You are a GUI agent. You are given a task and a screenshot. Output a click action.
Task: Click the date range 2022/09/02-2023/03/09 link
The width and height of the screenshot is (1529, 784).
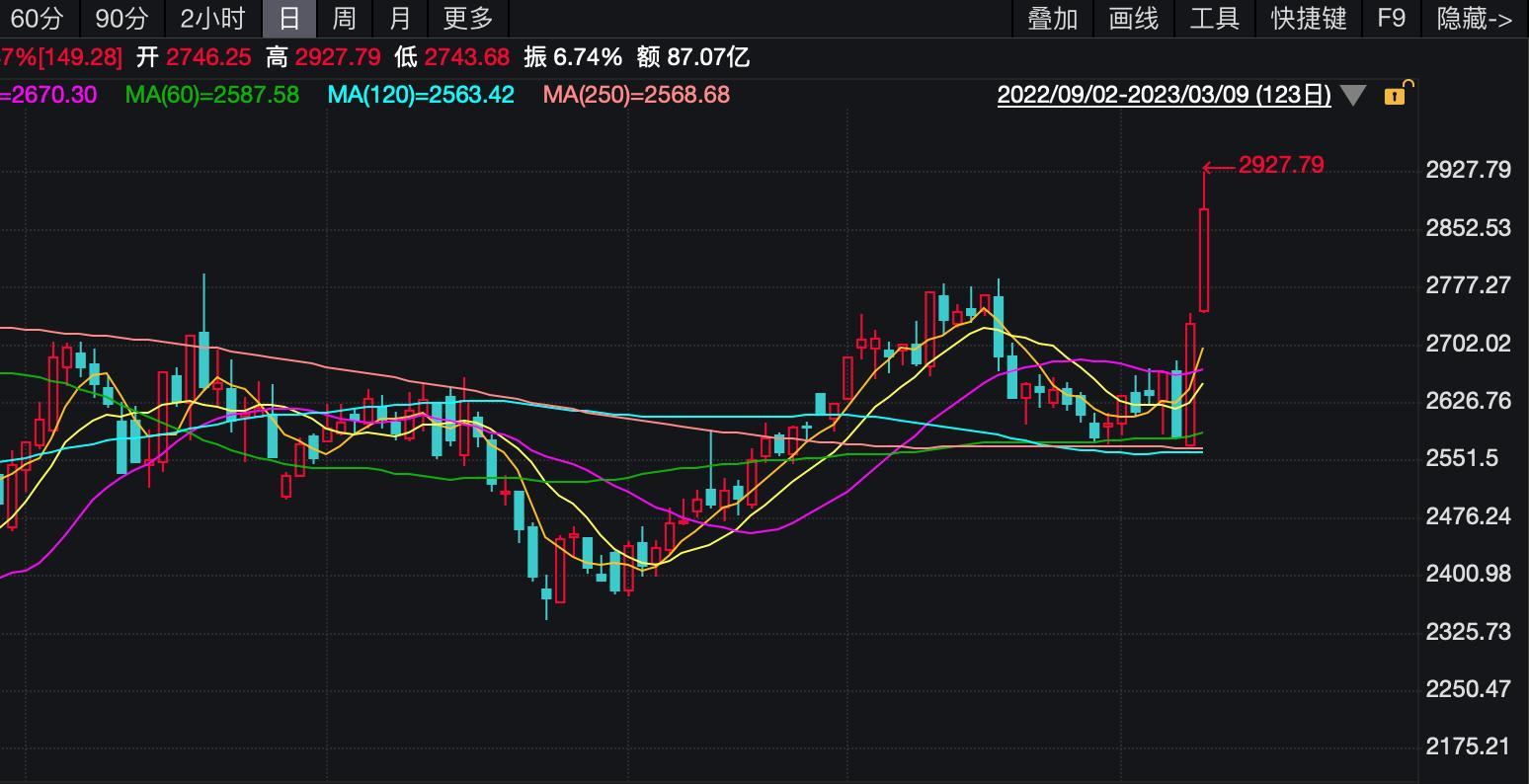pyautogui.click(x=1164, y=95)
